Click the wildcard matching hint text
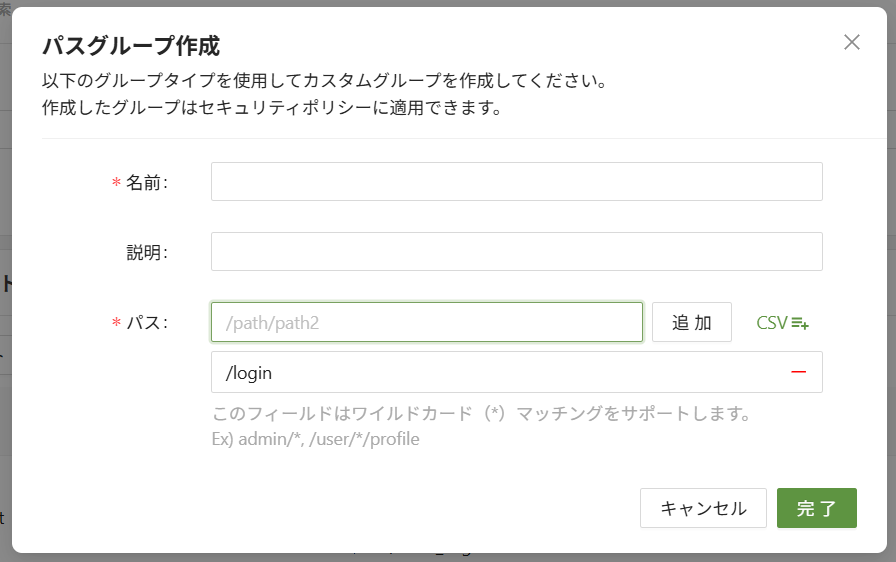896x562 pixels. point(481,413)
